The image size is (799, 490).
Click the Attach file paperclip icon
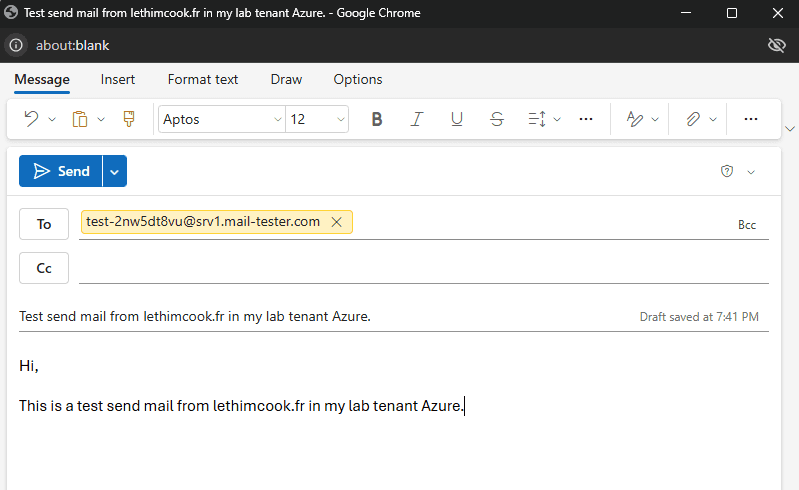pos(693,119)
